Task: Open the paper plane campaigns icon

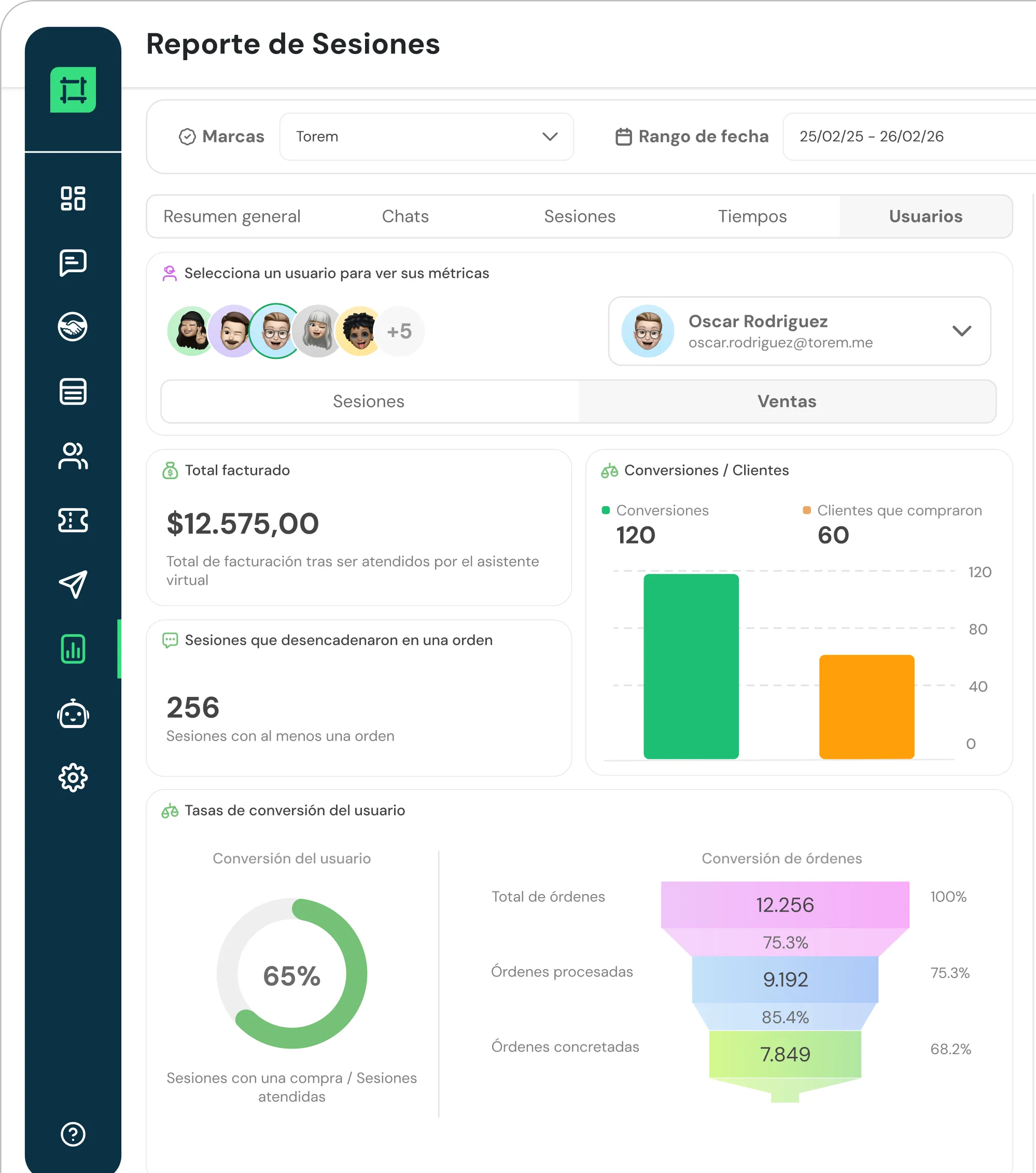Action: click(73, 585)
